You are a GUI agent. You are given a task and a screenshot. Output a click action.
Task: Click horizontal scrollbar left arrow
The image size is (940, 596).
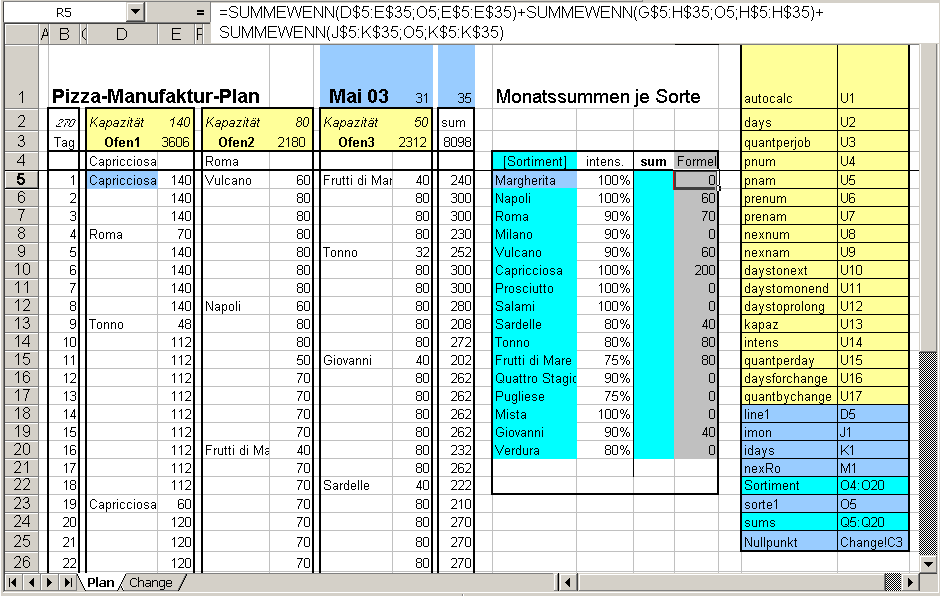click(568, 582)
